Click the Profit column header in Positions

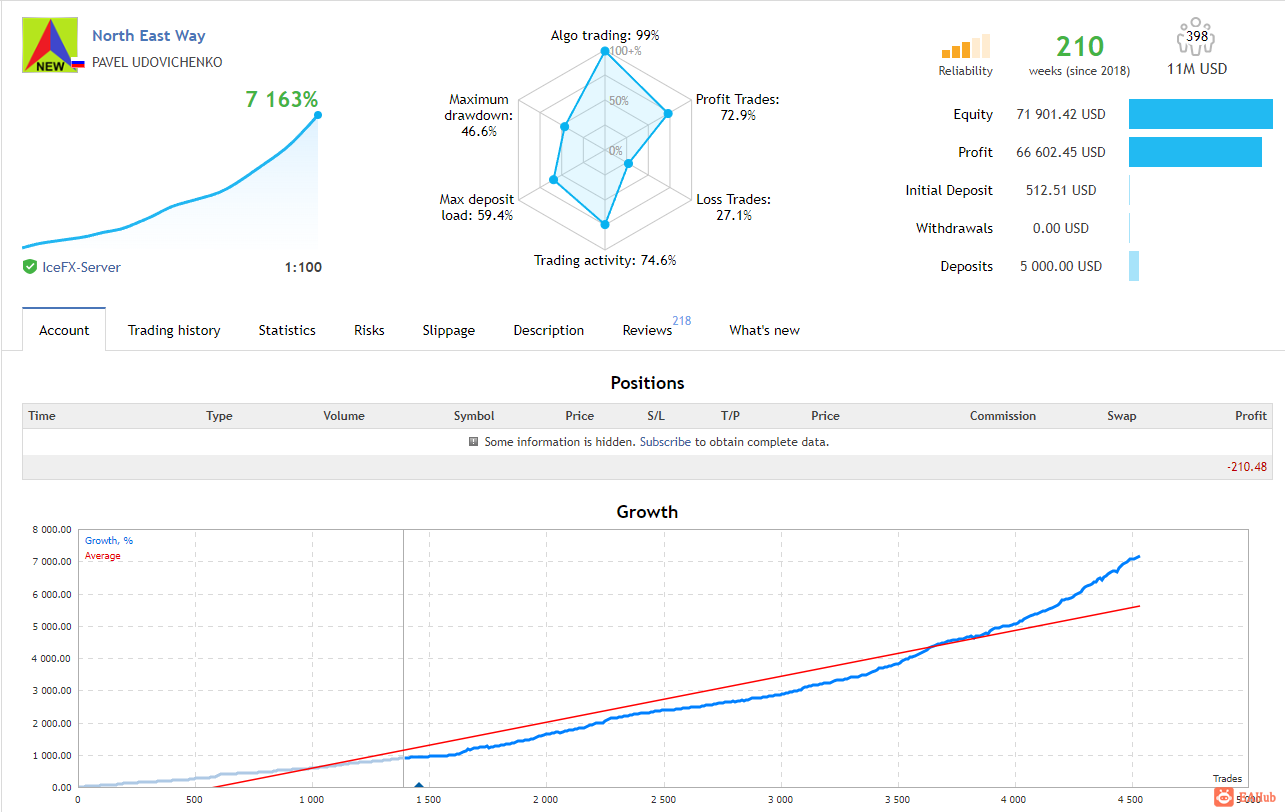[1251, 416]
